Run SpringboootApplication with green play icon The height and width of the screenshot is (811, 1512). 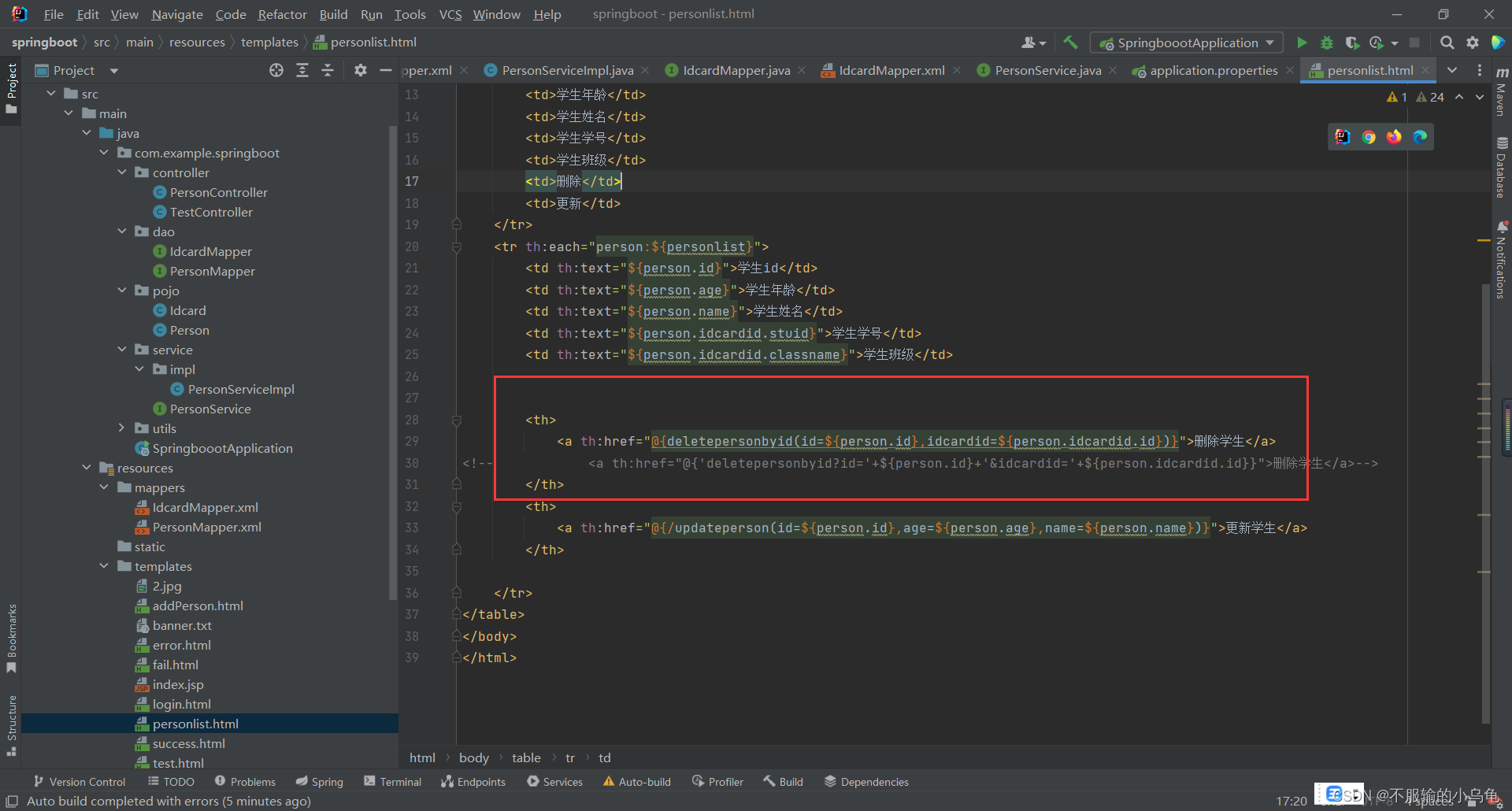[1302, 43]
